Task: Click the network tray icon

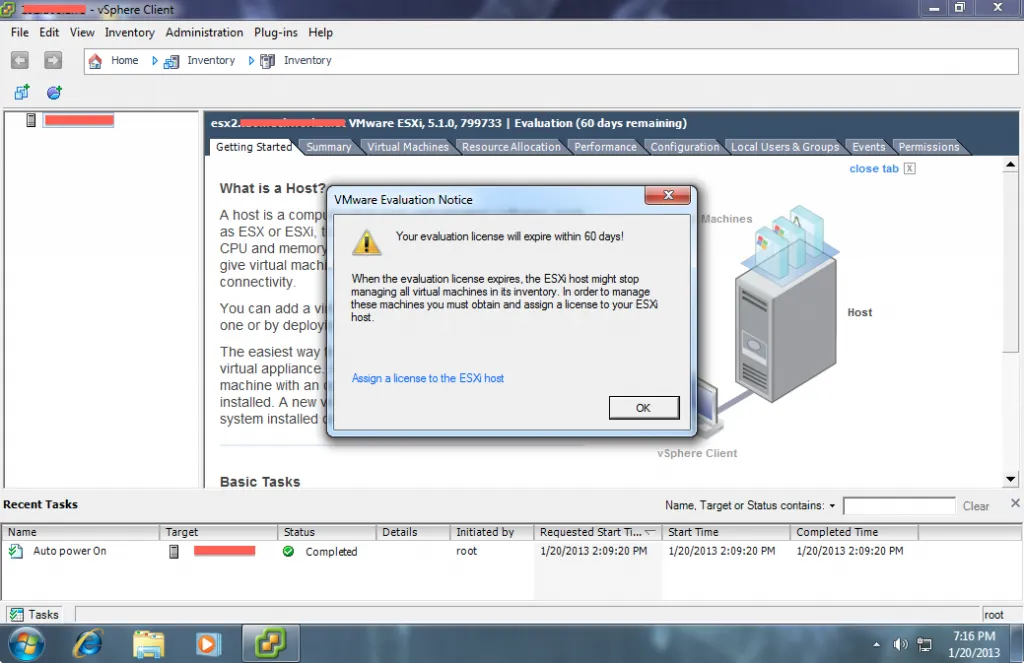Action: click(x=925, y=645)
